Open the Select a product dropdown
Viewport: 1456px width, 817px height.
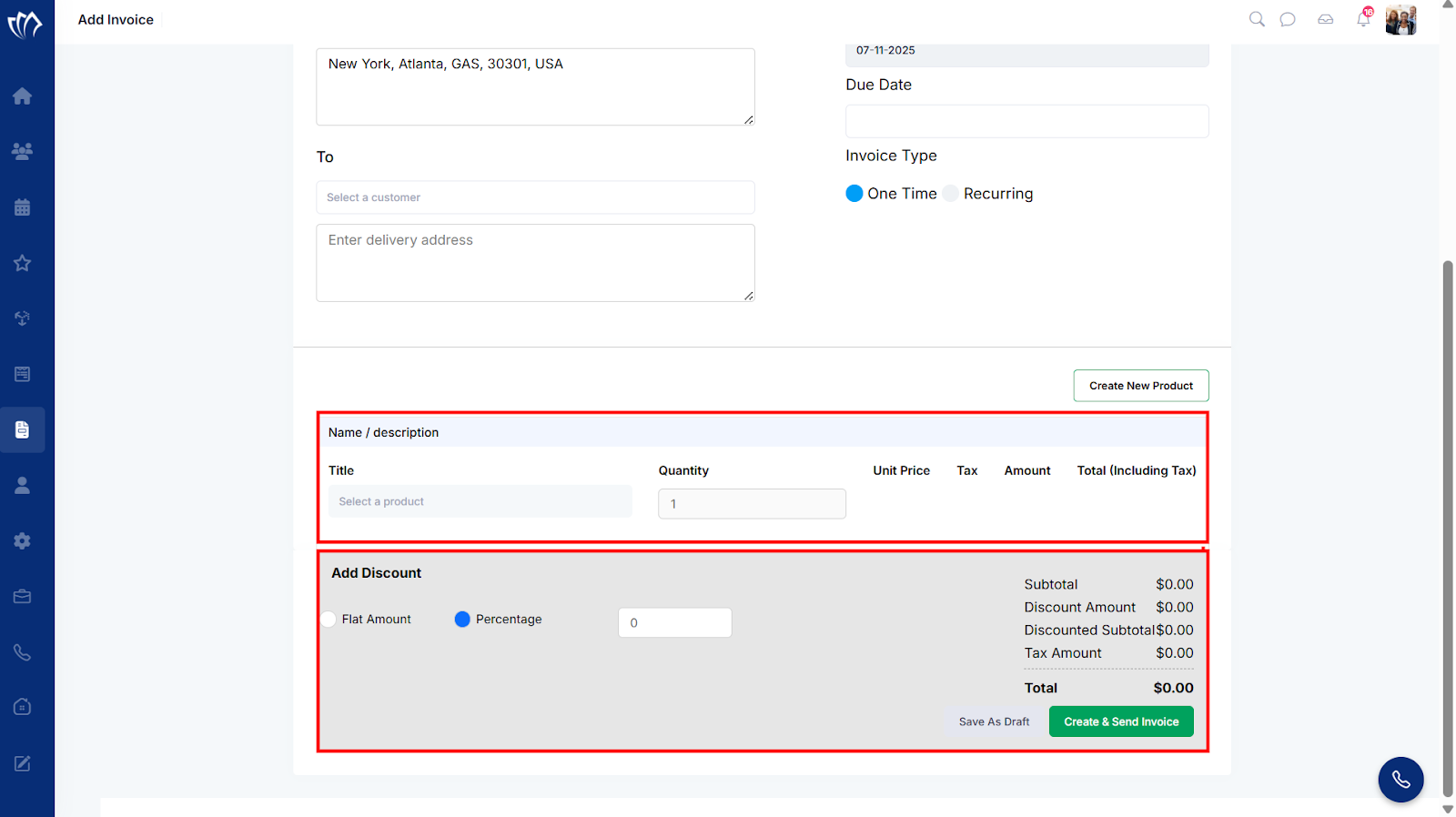pyautogui.click(x=480, y=501)
